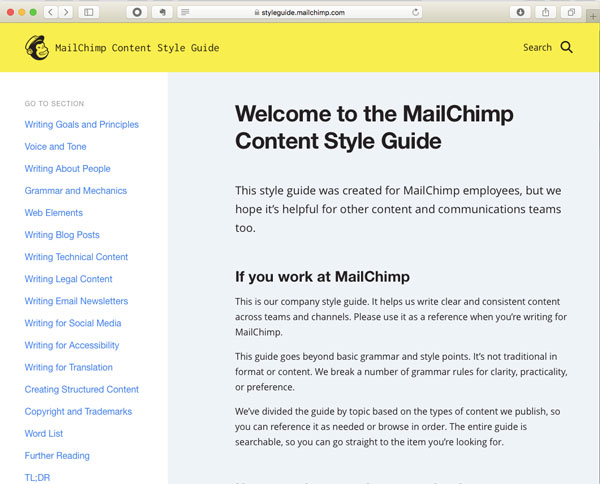Open the Share menu icon
Viewport: 600px width, 484px height.
(546, 12)
